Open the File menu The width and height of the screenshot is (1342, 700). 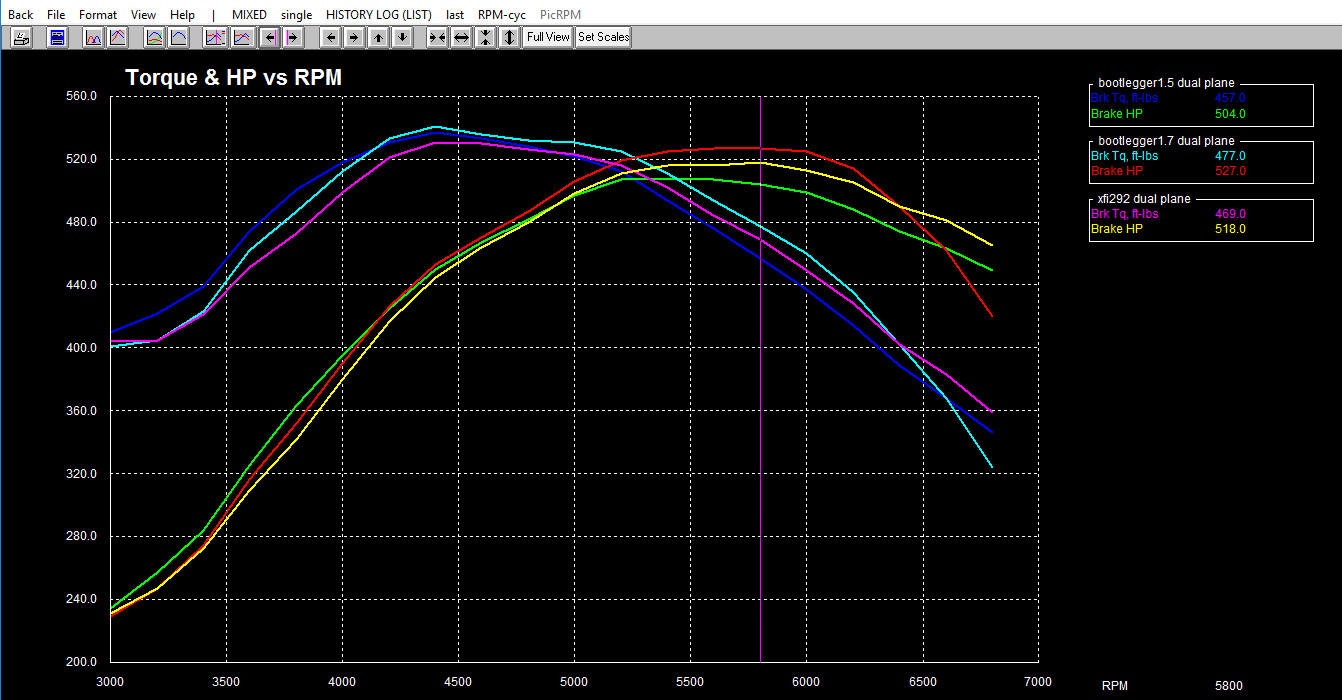56,15
